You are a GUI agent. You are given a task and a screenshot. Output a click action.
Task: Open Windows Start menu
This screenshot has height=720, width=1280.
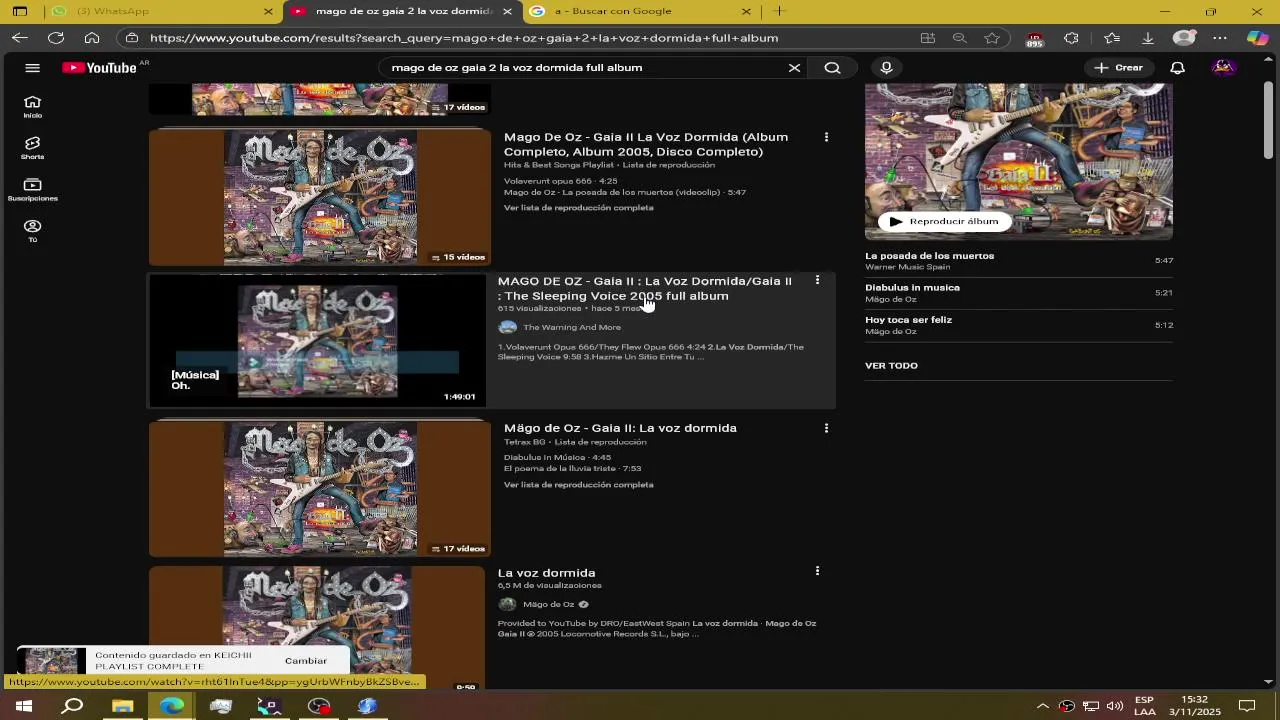coord(23,706)
